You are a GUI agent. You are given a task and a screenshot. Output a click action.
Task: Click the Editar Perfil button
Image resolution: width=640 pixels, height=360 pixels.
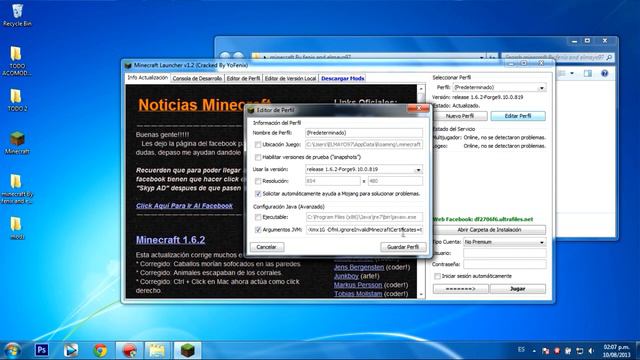point(518,116)
